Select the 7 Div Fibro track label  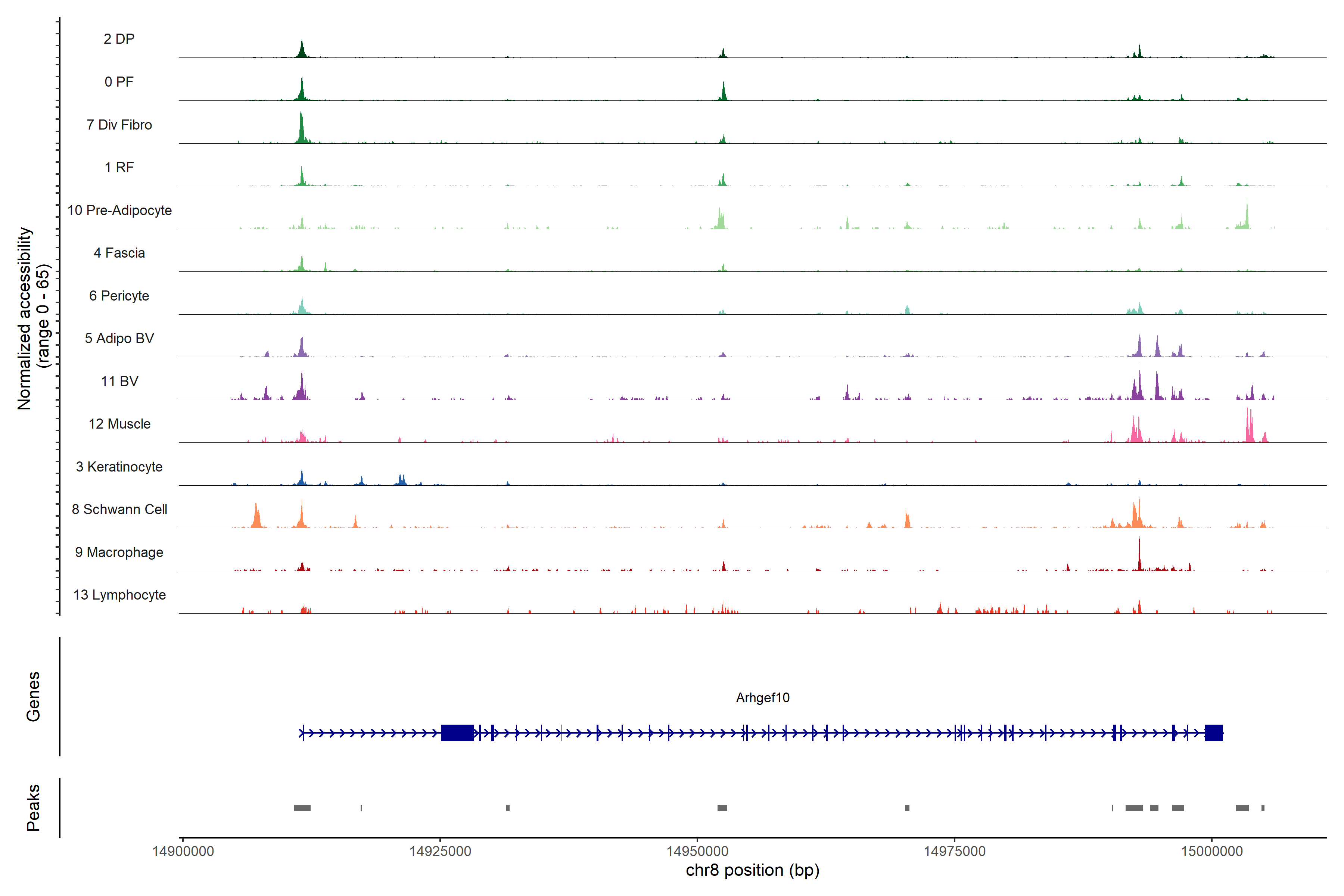tap(119, 125)
